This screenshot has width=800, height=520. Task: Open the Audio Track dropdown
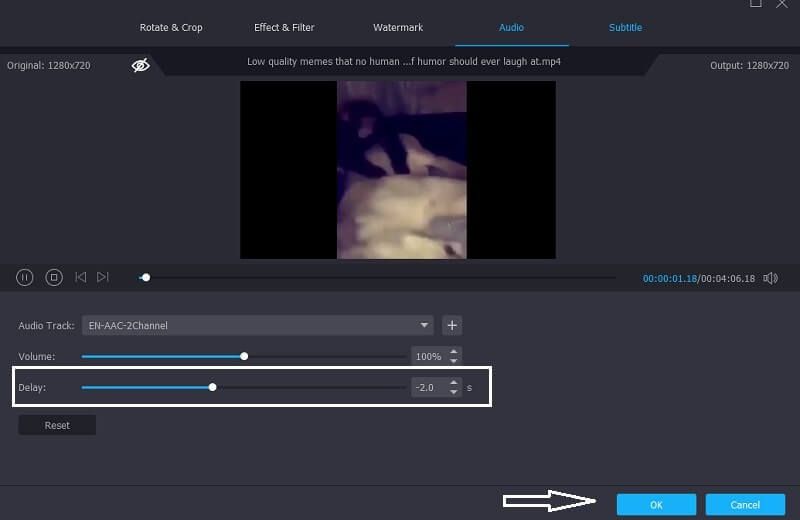point(258,326)
